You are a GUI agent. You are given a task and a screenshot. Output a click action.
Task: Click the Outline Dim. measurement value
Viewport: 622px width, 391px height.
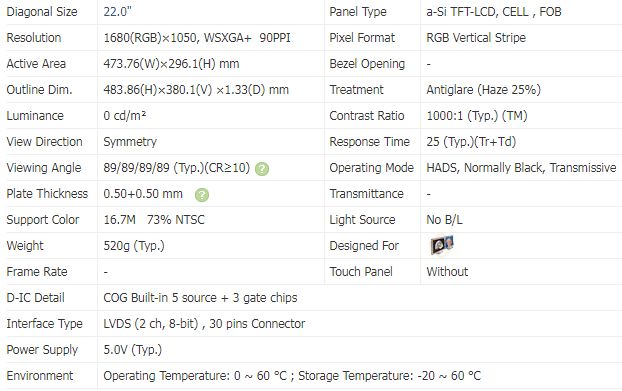[x=196, y=90]
